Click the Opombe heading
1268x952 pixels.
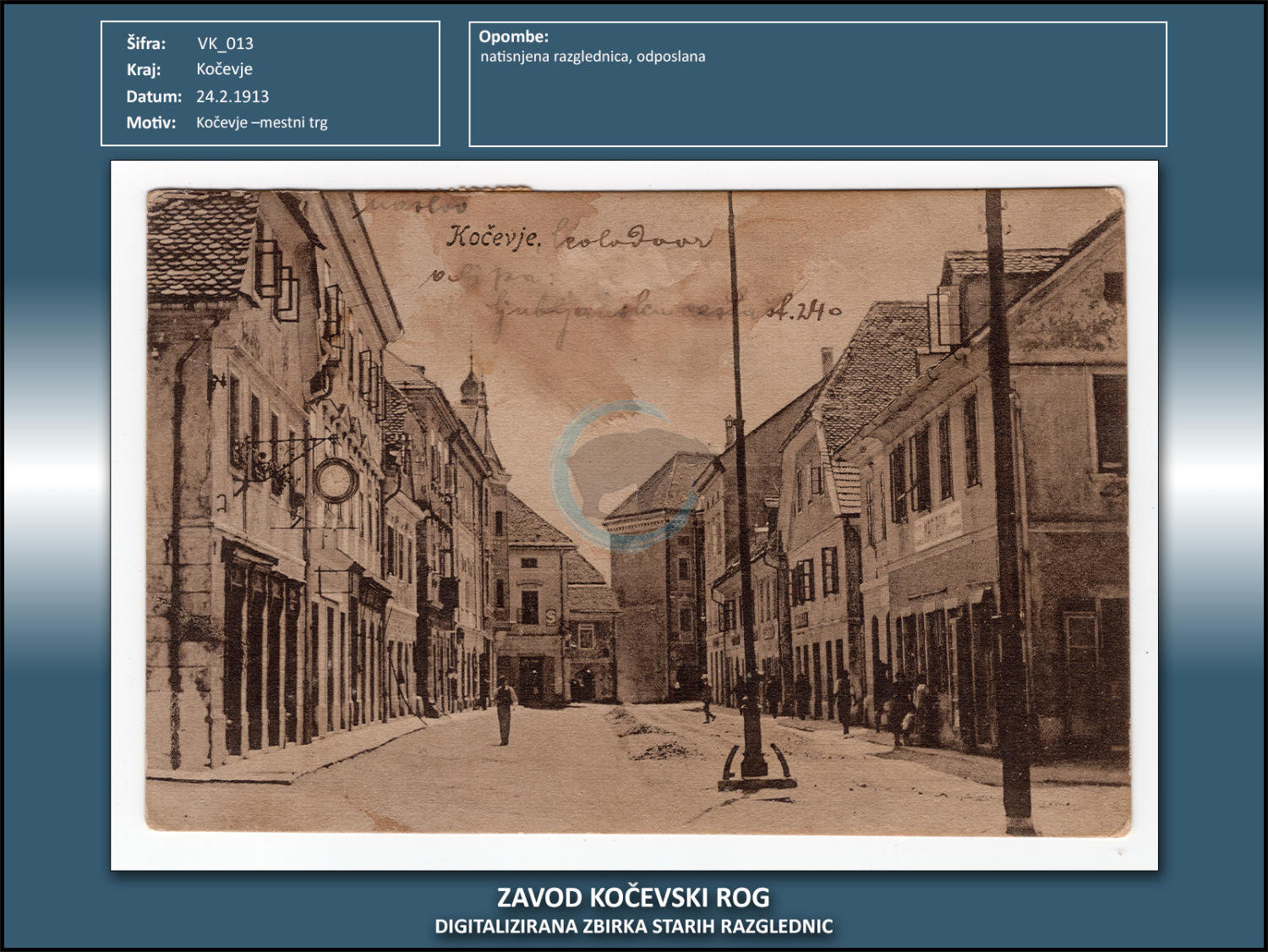[x=513, y=36]
